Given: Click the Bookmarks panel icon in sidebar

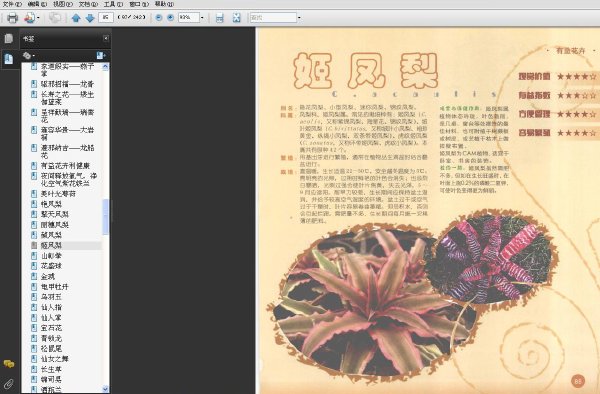Looking at the screenshot, I should [8, 59].
